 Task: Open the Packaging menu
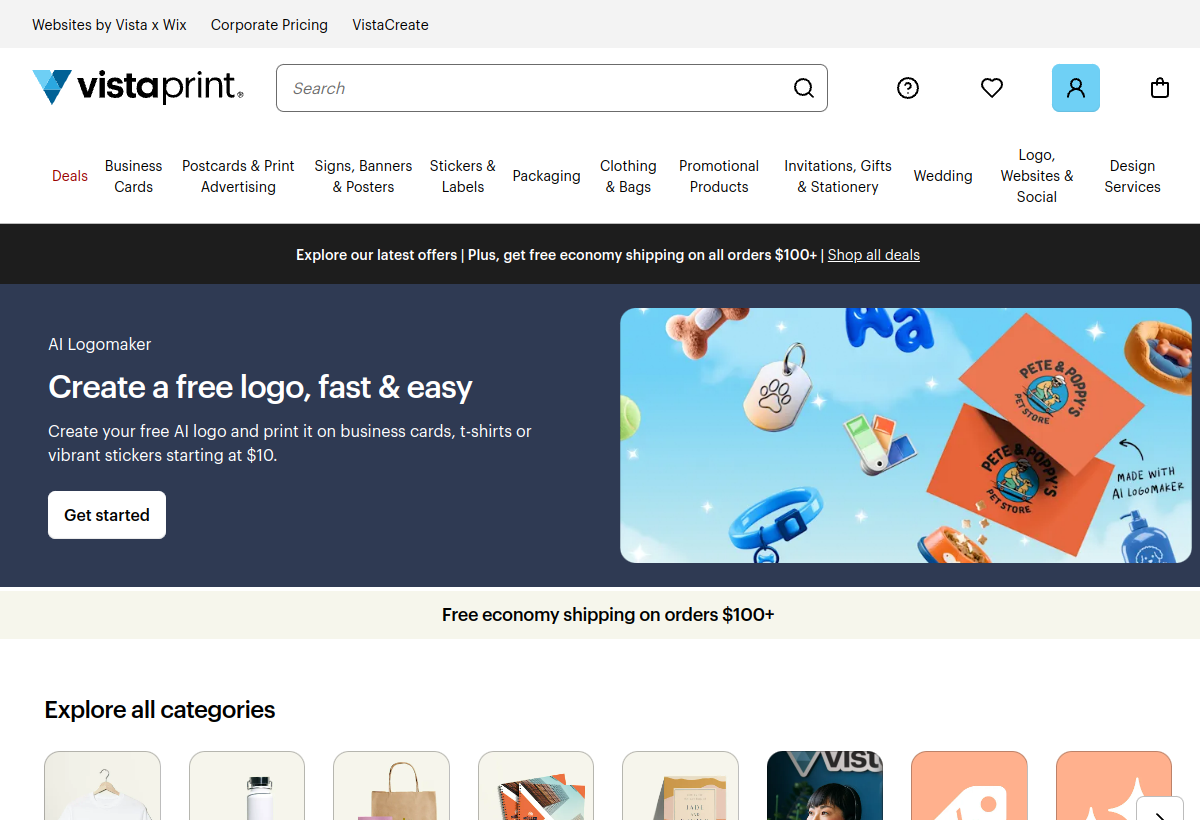coord(546,176)
